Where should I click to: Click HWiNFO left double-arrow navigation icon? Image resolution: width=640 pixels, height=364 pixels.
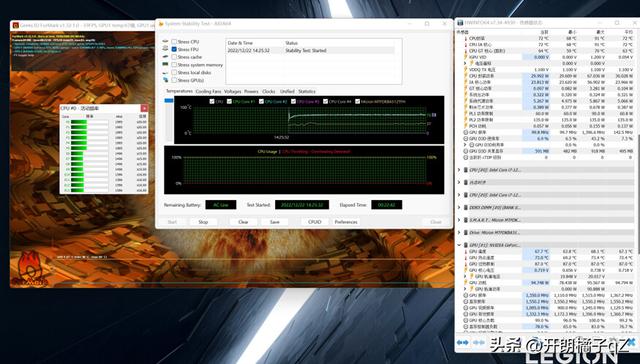[x=462, y=342]
